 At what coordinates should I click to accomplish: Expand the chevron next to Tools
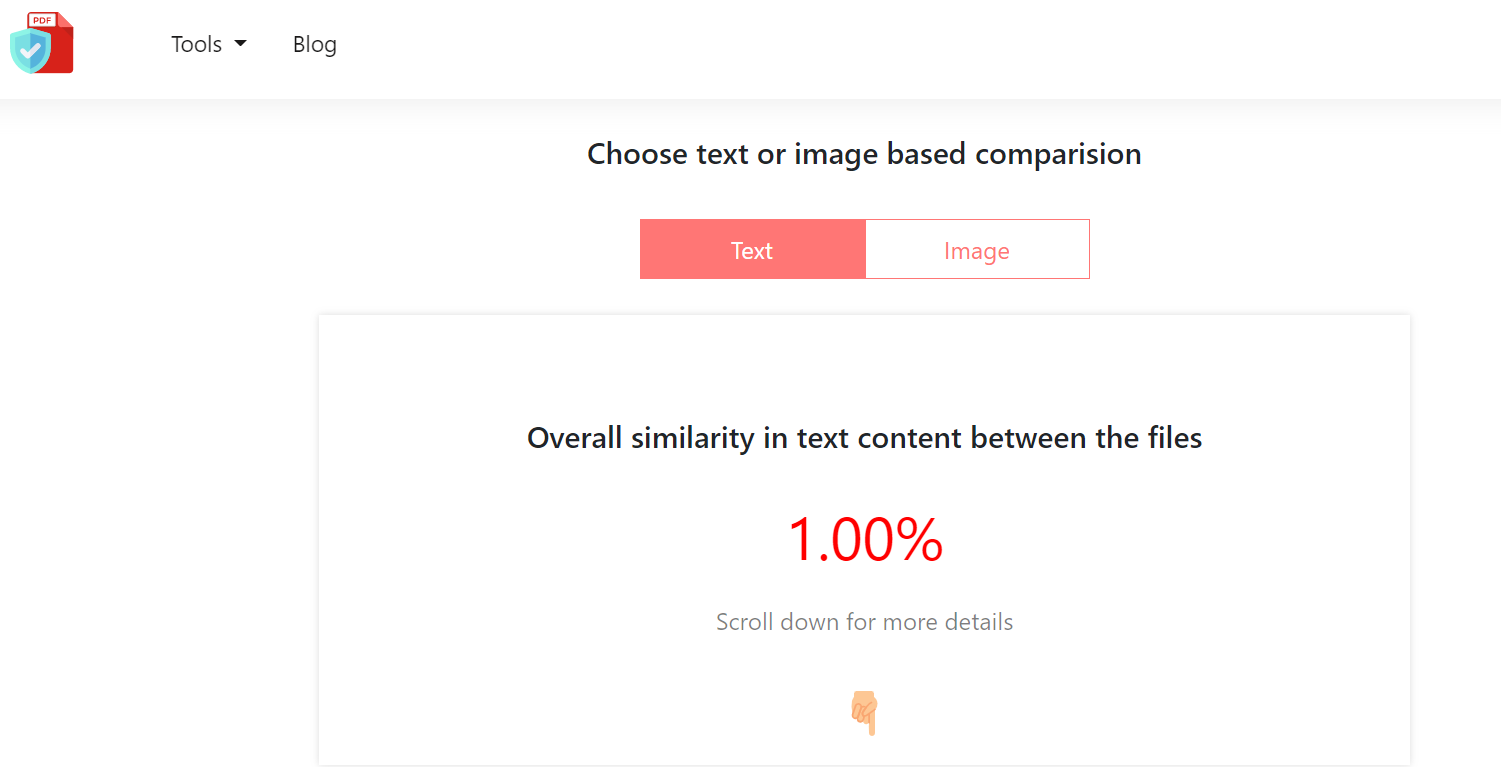pos(240,44)
